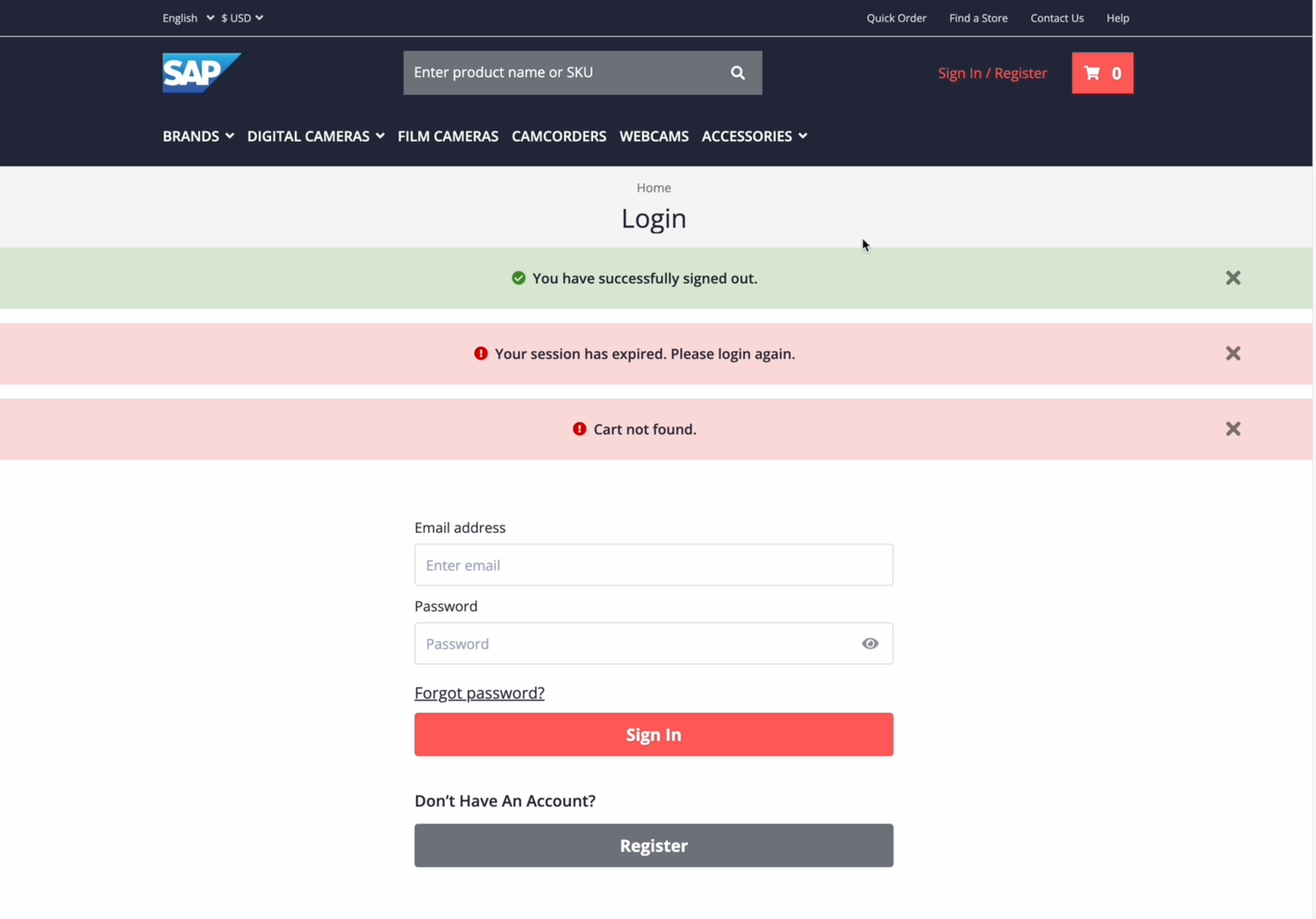Expand the ACCESSORIES dropdown
Screen dimensions: 1316x919
coord(754,136)
